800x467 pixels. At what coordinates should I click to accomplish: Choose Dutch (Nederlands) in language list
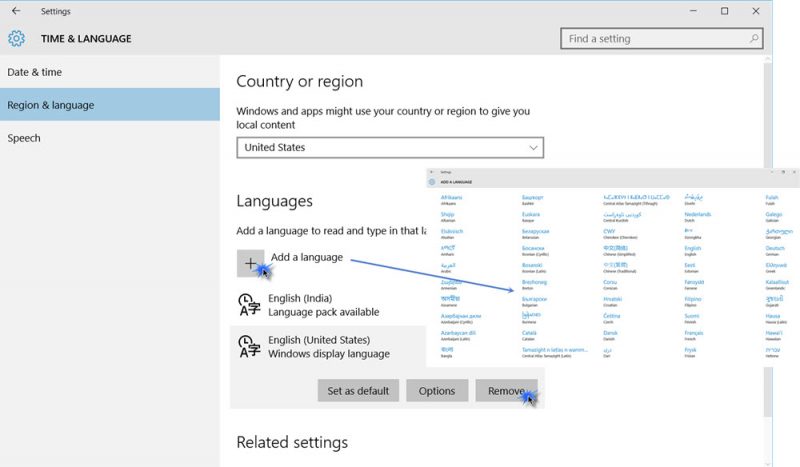click(x=697, y=216)
